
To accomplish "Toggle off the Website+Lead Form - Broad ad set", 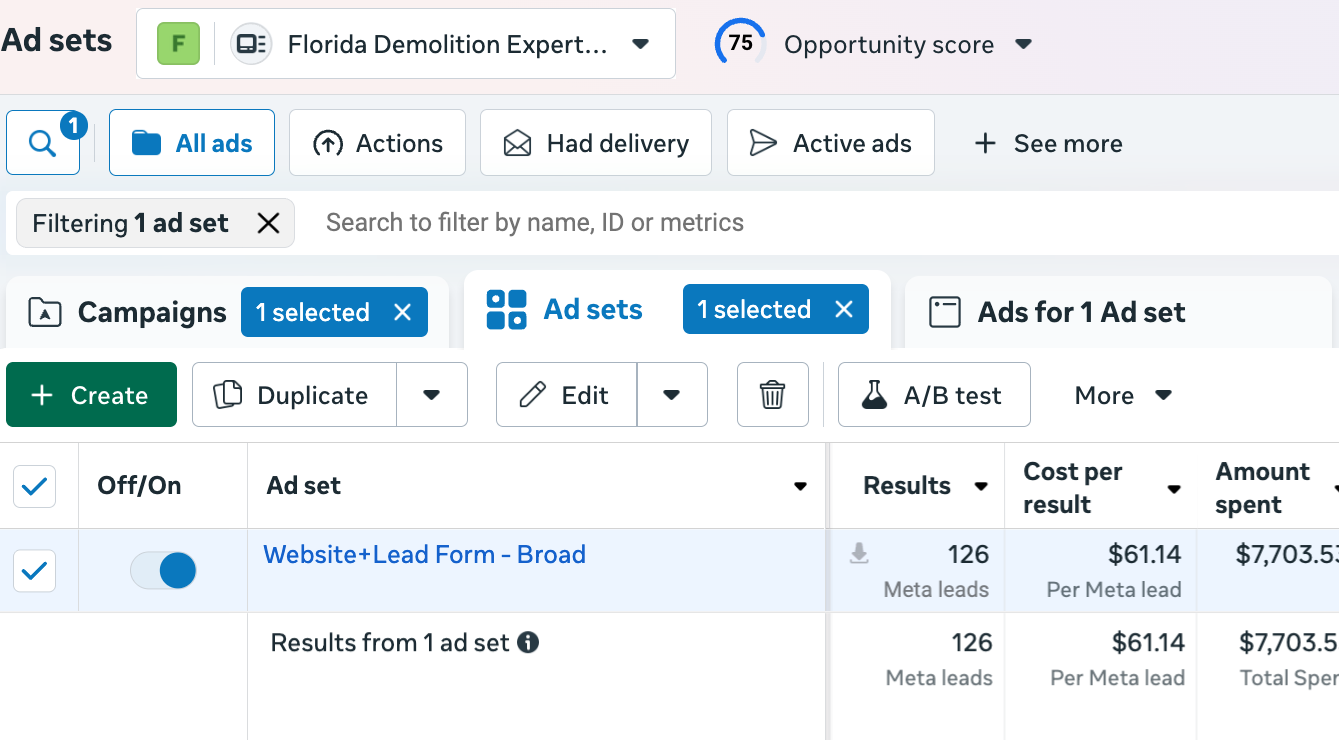I will 163,571.
